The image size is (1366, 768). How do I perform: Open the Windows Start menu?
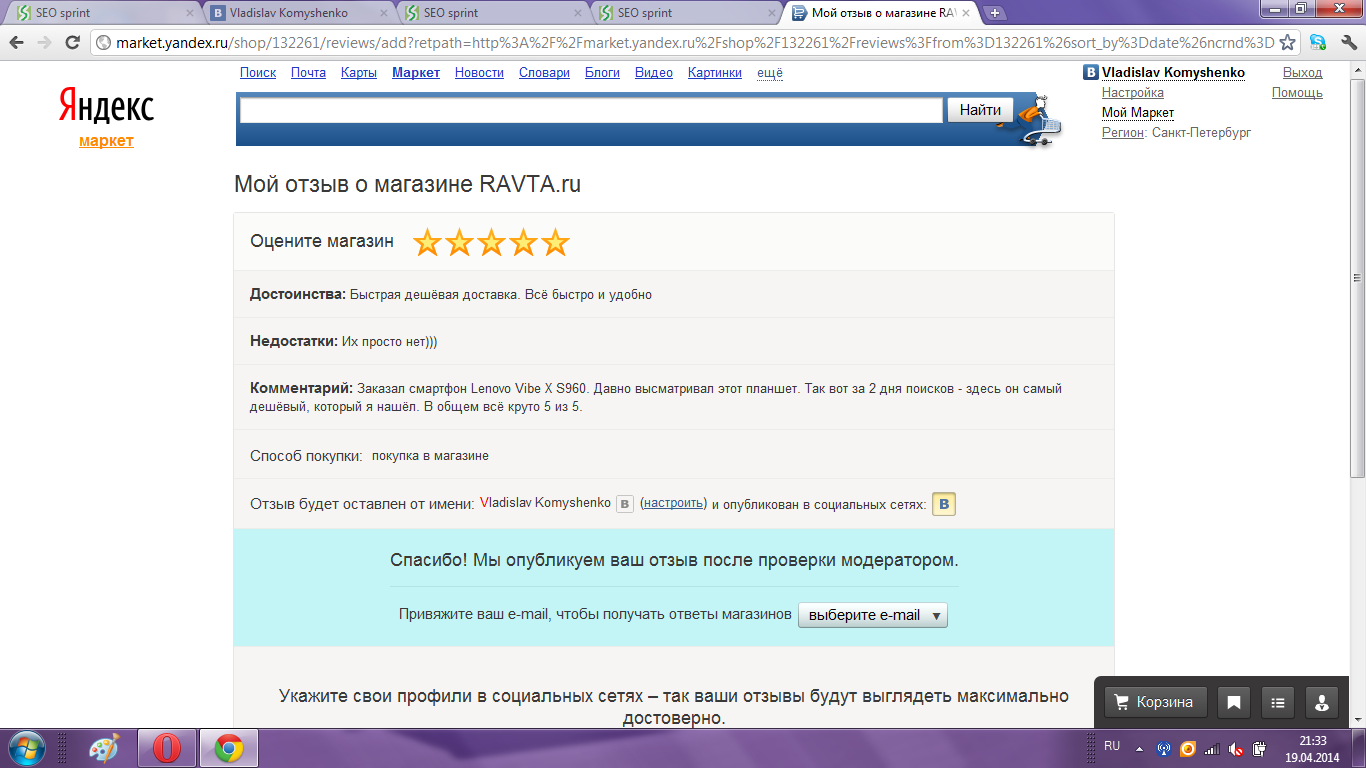[27, 748]
